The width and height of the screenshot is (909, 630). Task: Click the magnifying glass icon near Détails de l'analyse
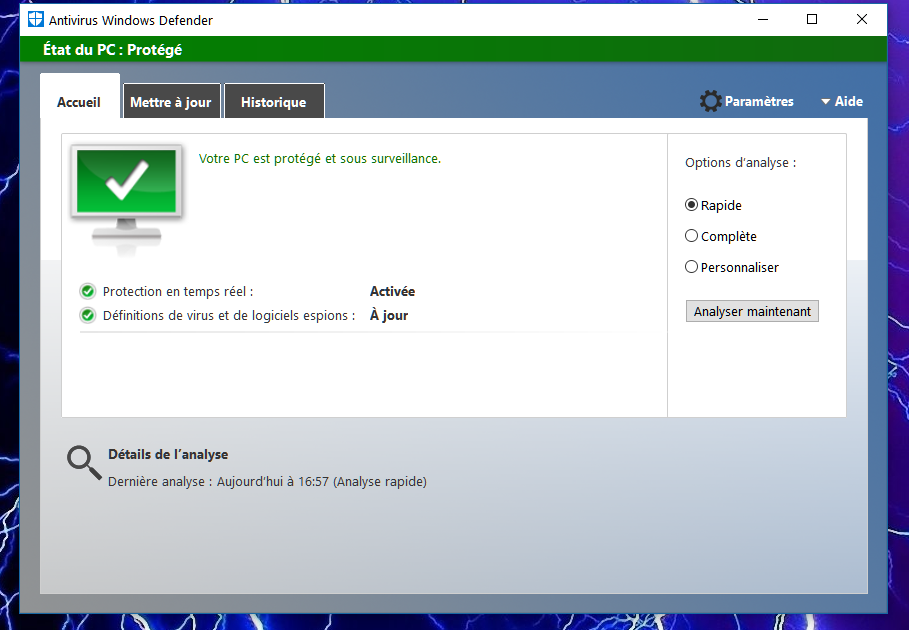84,463
